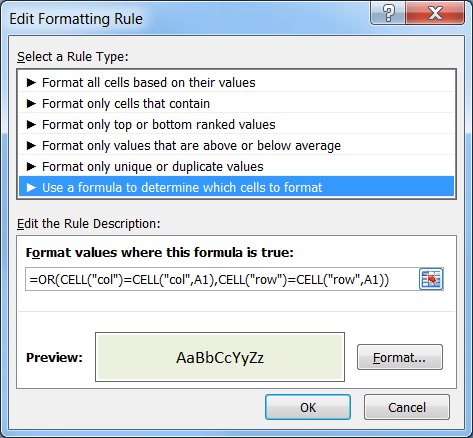Click arrow beside top or bottom ranked values

tap(31, 124)
